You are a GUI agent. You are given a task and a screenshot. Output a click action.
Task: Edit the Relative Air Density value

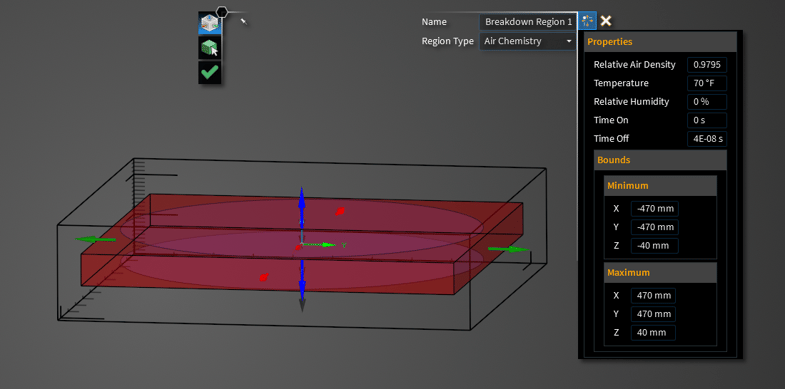(707, 65)
